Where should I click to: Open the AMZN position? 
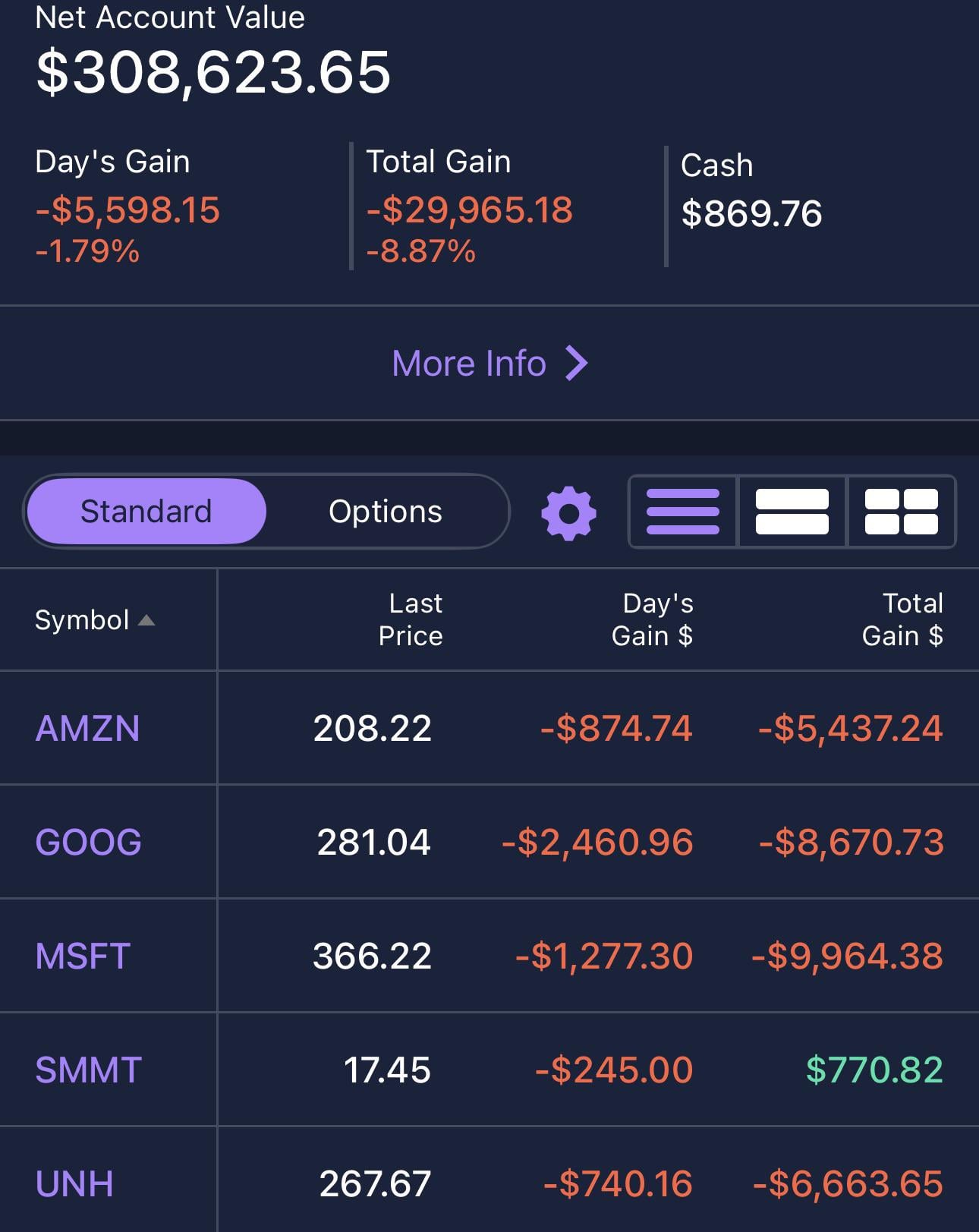tap(88, 729)
